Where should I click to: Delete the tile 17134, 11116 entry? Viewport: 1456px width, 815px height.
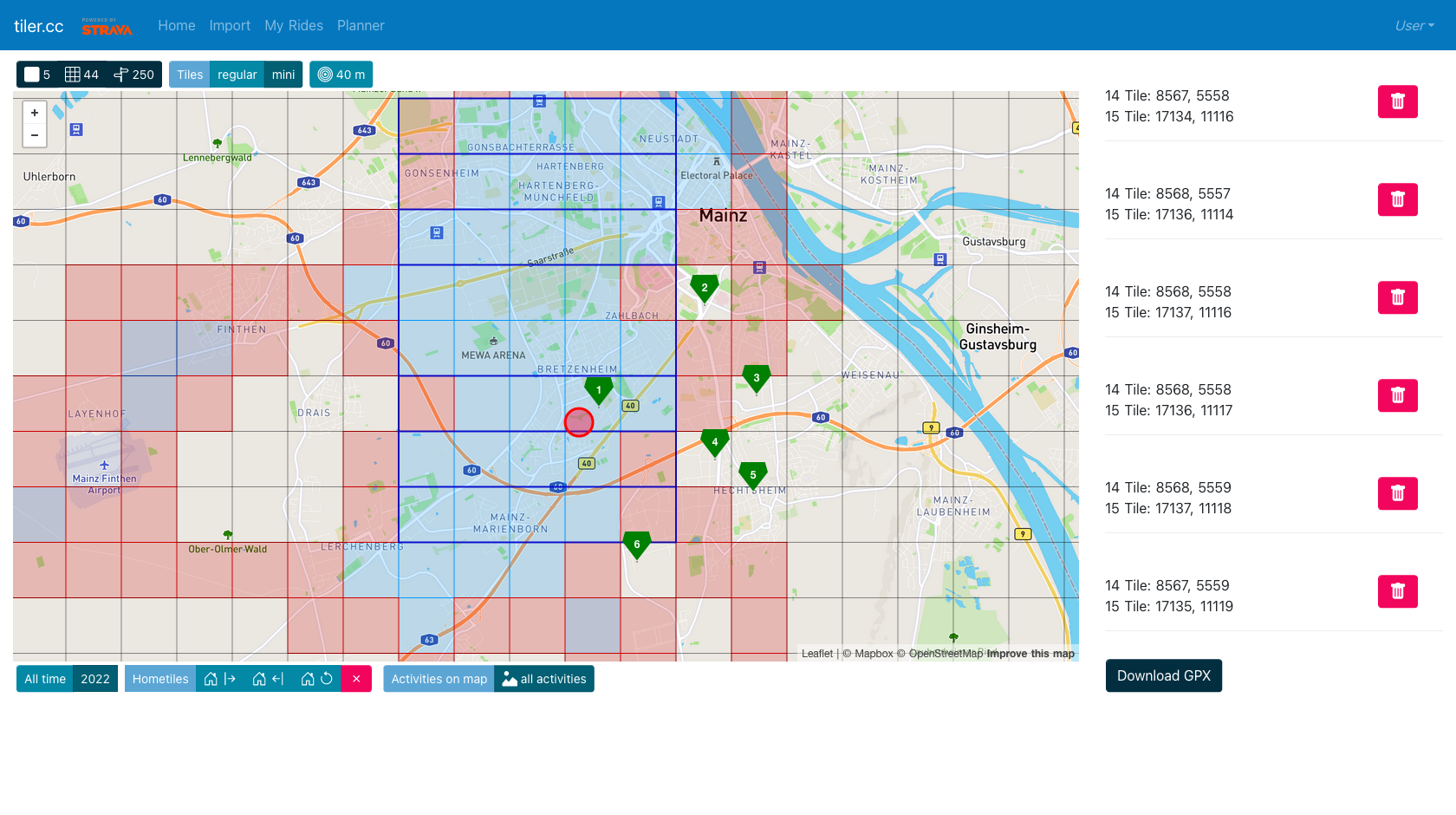pos(1397,101)
